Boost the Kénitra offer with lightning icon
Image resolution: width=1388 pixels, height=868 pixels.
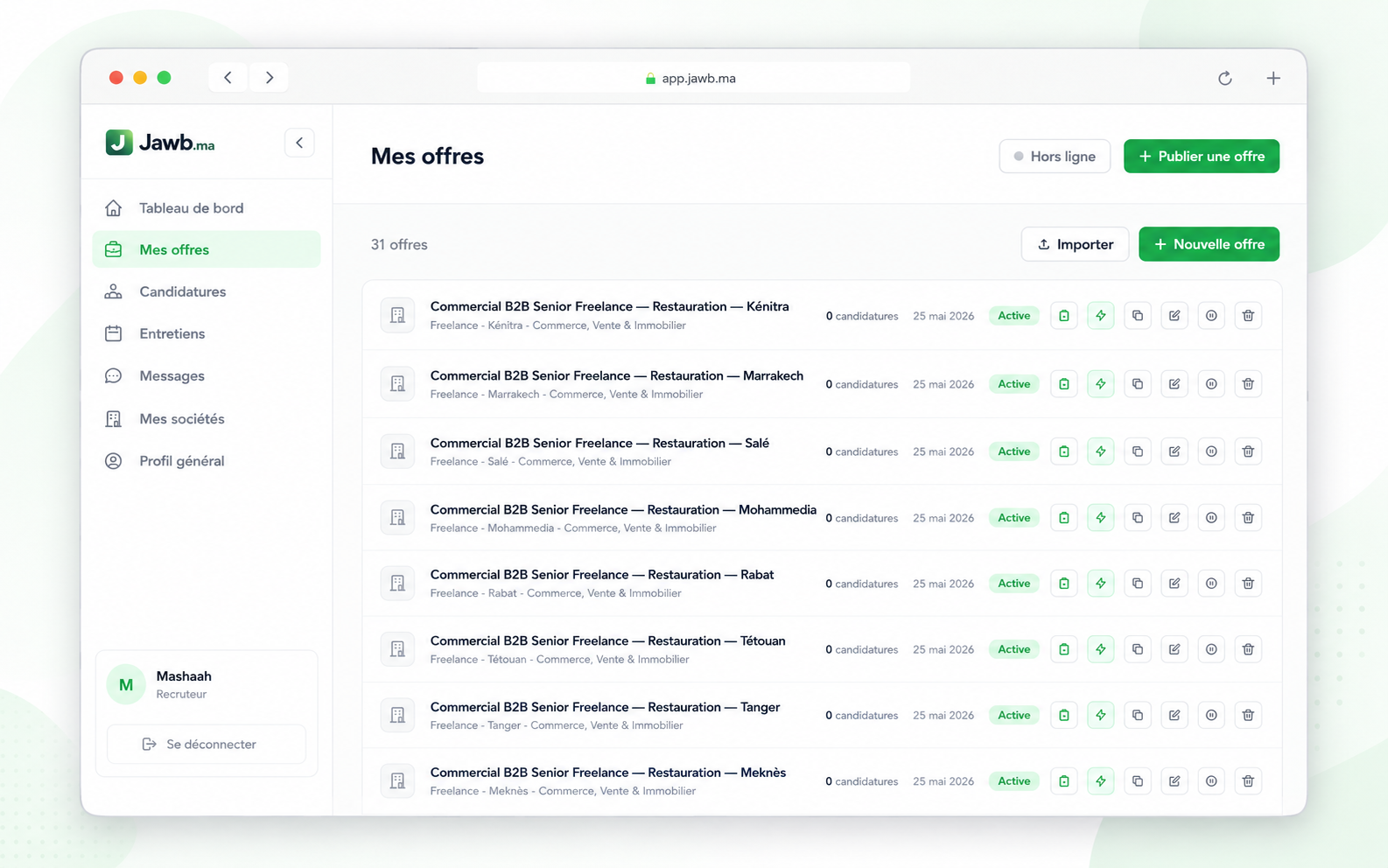pos(1101,316)
